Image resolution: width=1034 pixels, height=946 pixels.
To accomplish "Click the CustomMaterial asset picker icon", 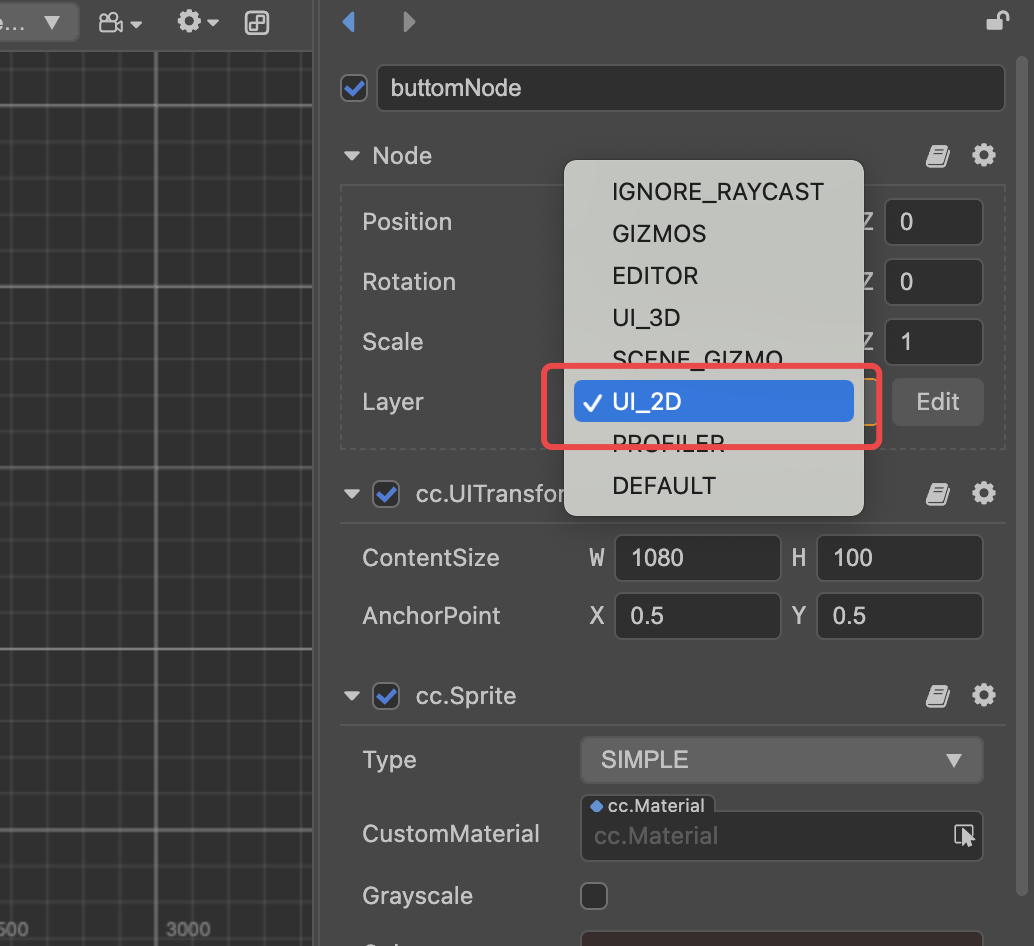I will point(963,835).
